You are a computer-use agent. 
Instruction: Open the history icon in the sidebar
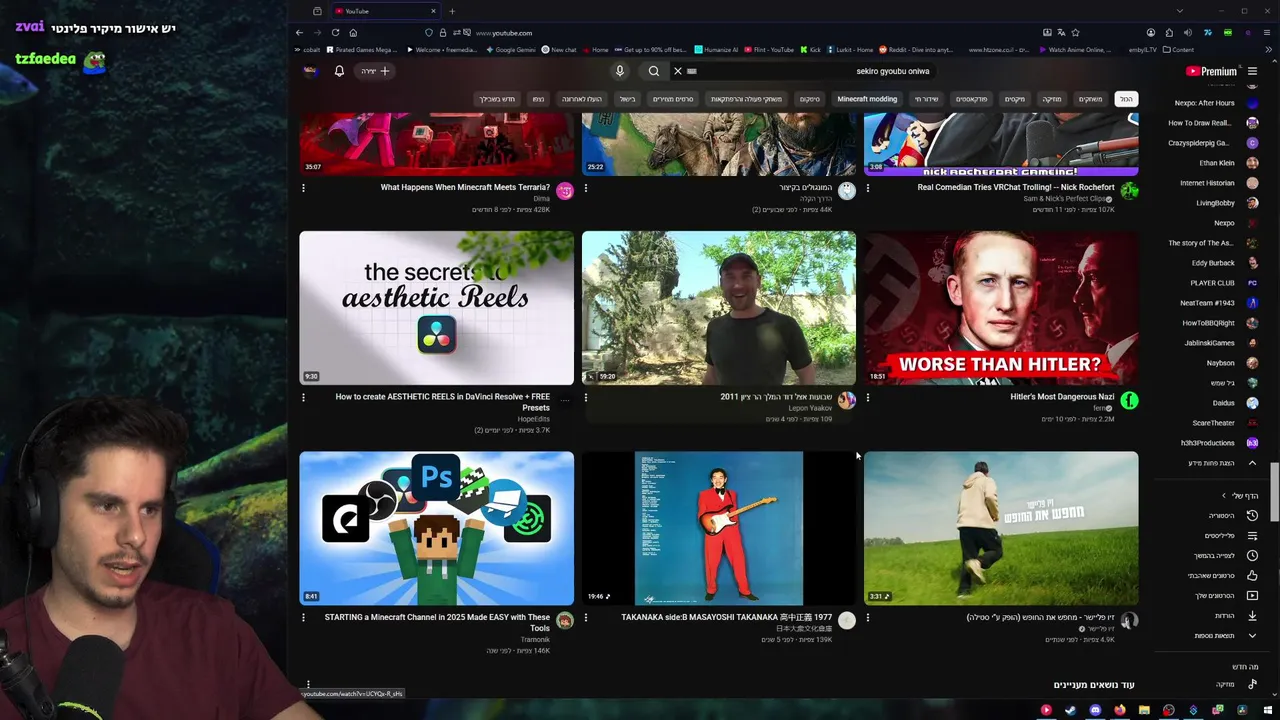(x=1252, y=516)
